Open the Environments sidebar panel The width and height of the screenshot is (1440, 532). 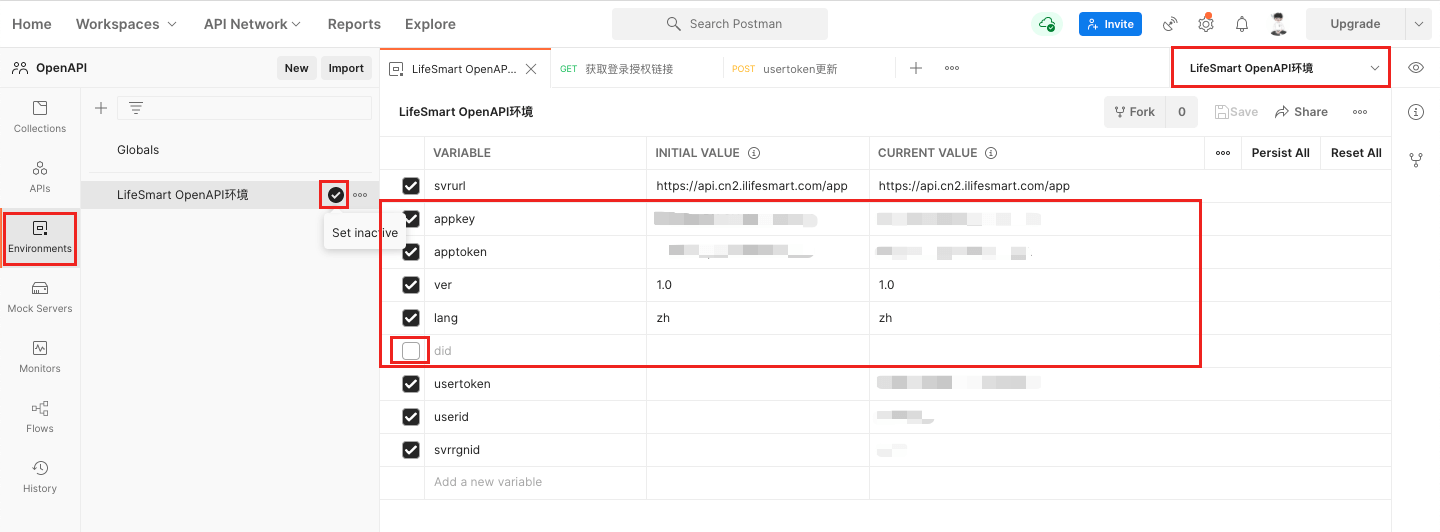40,237
